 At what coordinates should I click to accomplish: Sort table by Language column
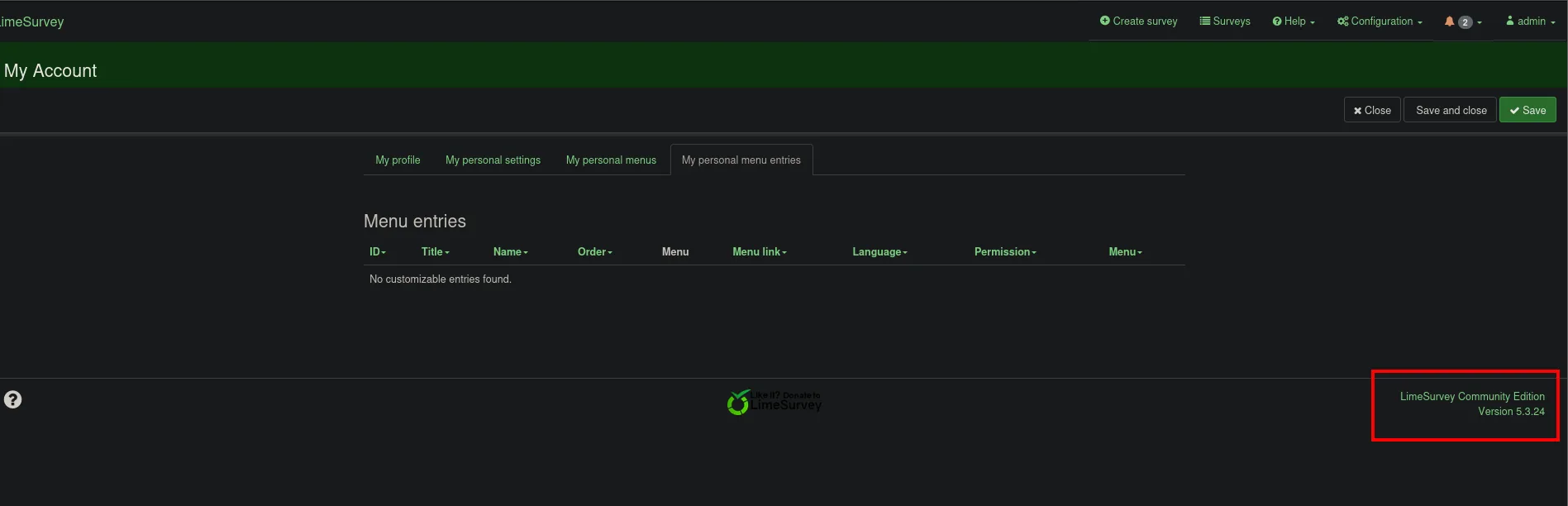[x=880, y=252]
